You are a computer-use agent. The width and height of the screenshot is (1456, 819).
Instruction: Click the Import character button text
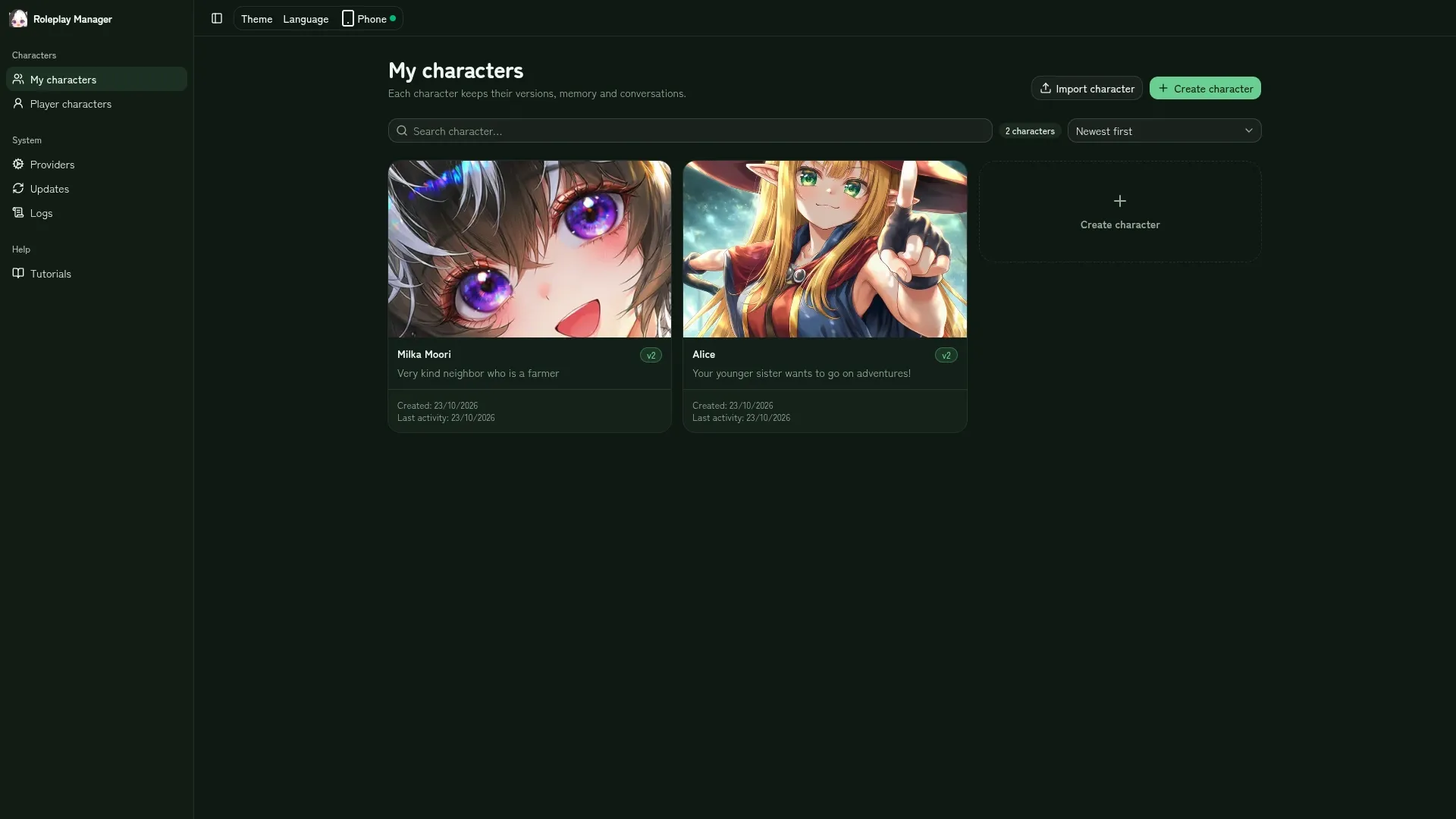(1095, 89)
